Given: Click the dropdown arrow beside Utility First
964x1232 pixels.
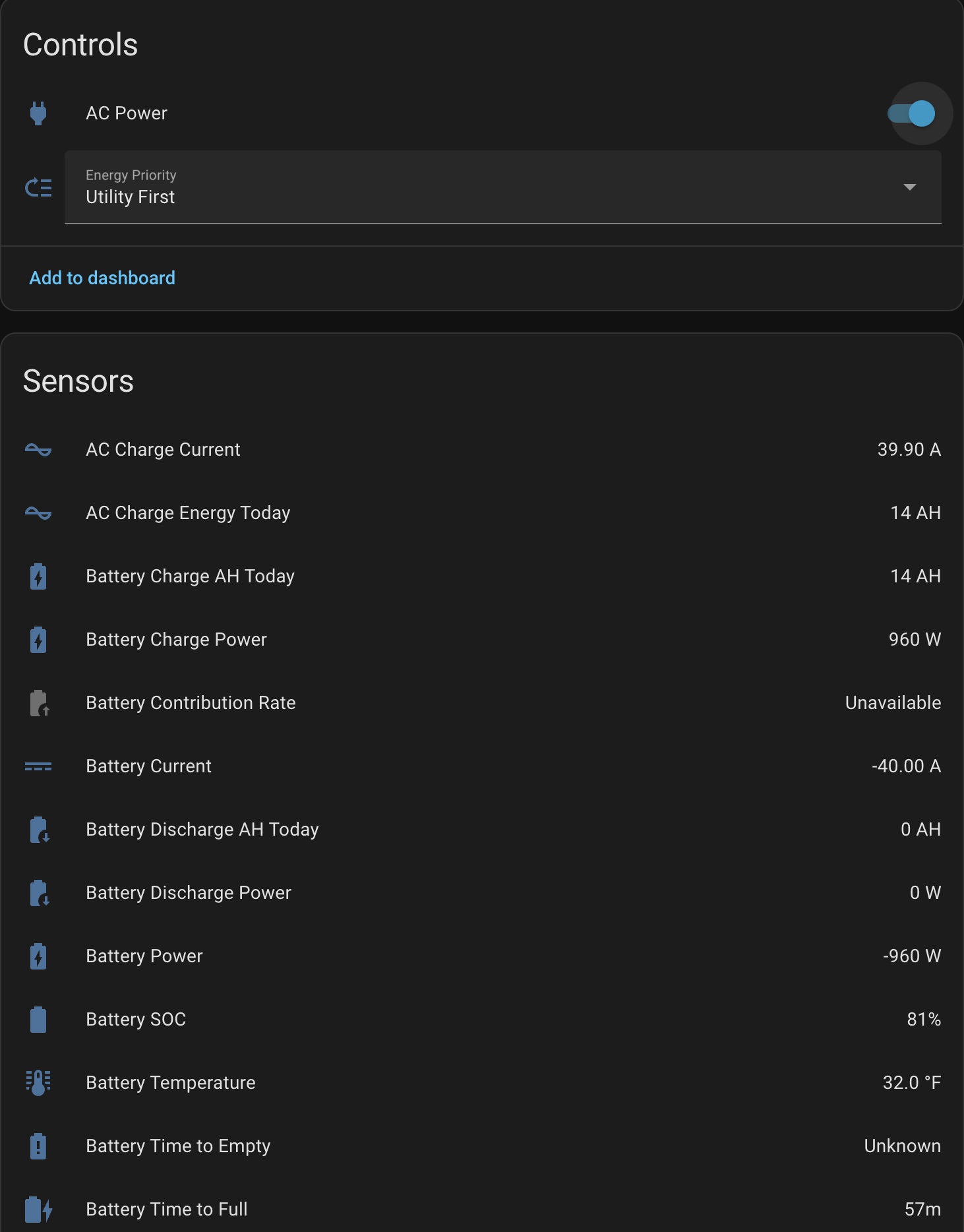Looking at the screenshot, I should (x=909, y=187).
